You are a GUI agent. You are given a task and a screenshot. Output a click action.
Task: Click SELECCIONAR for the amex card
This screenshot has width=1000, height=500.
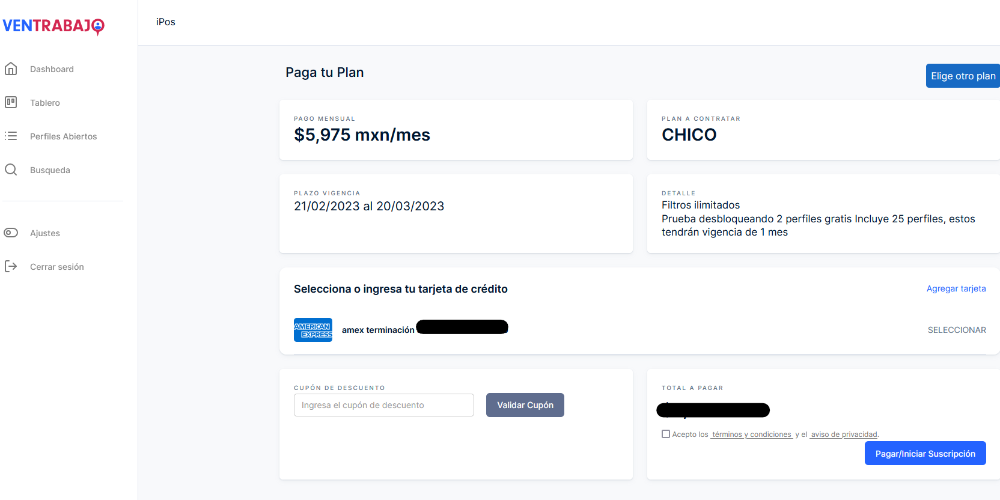pos(956,330)
